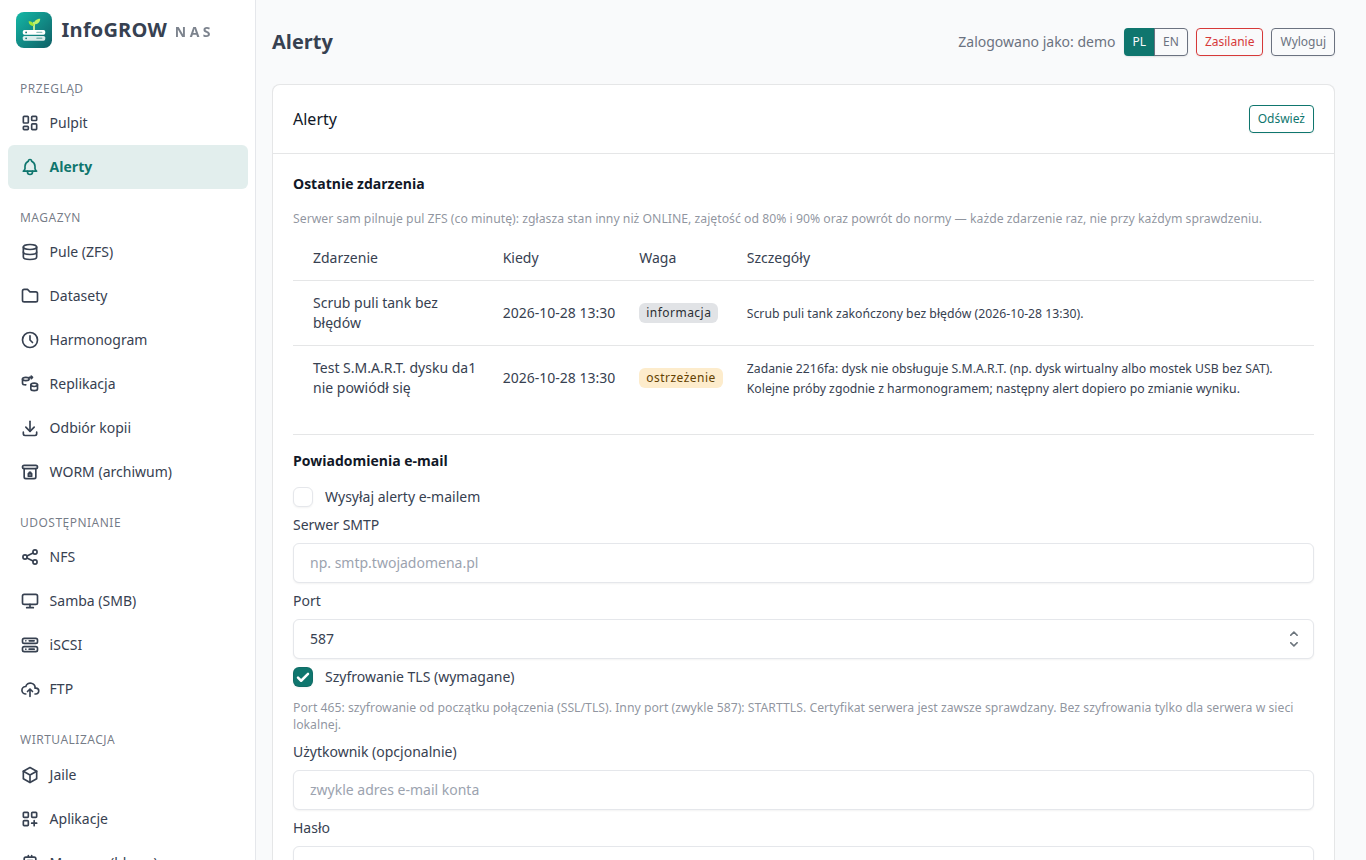Open Odbiór kopii download icon
This screenshot has width=1366, height=860.
(x=30, y=428)
